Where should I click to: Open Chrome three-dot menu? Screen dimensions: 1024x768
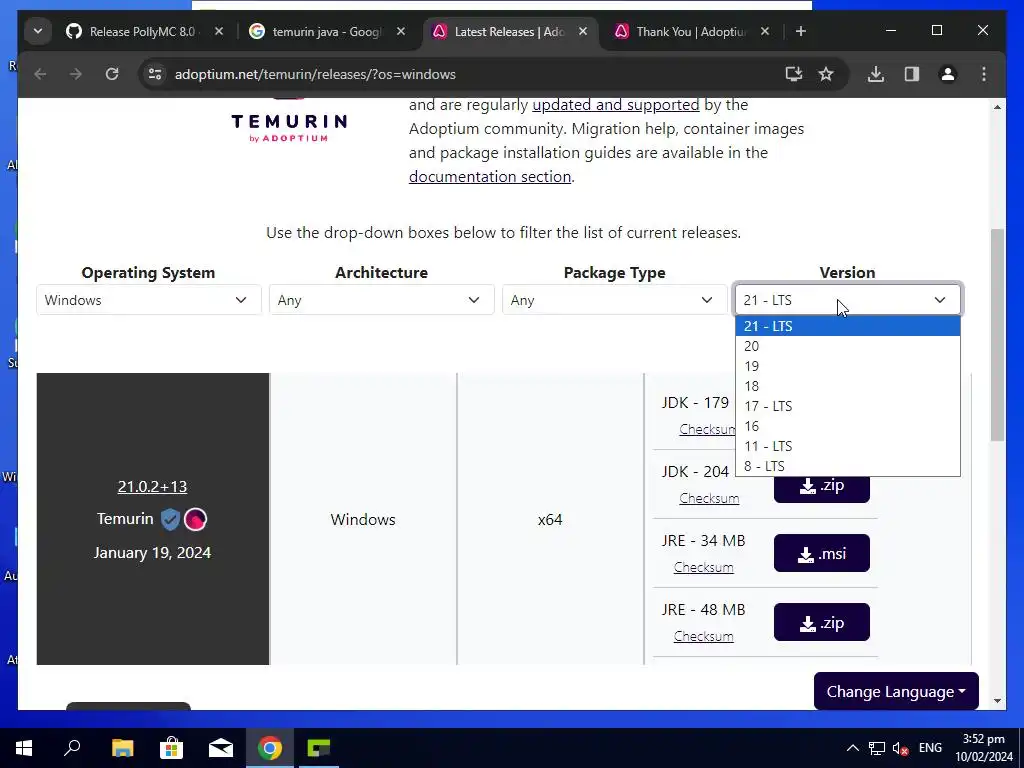coord(984,74)
